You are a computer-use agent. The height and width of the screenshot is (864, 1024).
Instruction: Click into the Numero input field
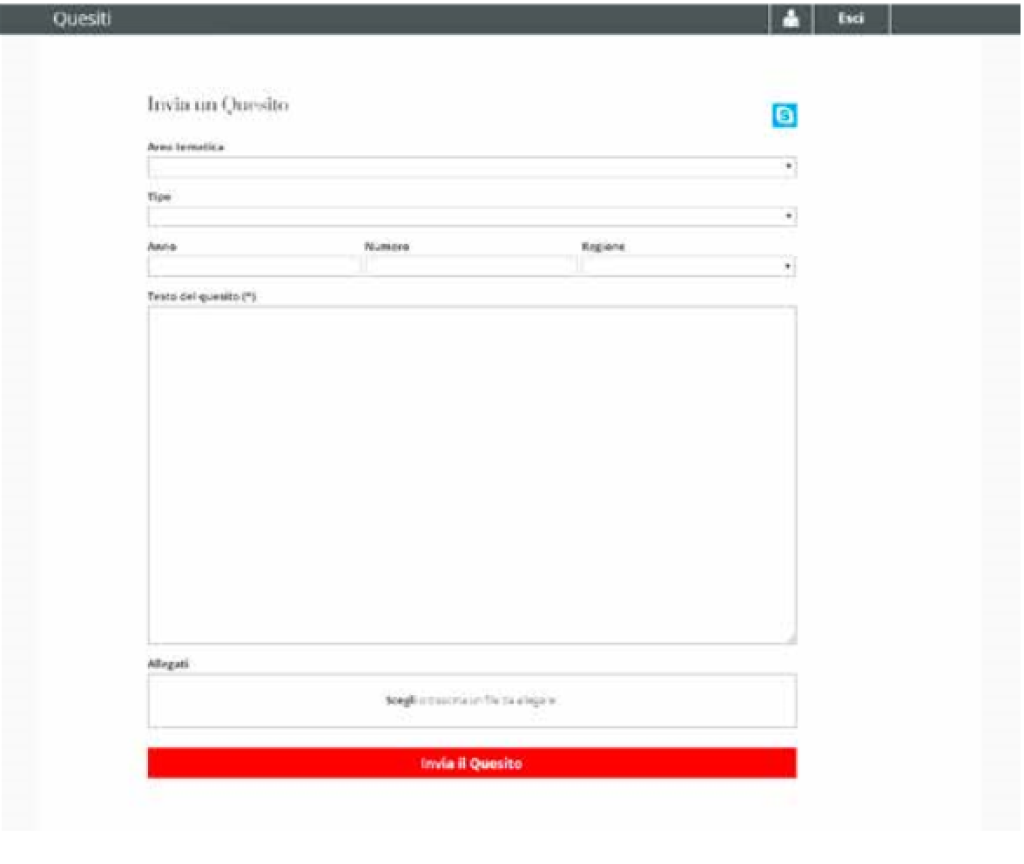click(x=470, y=267)
